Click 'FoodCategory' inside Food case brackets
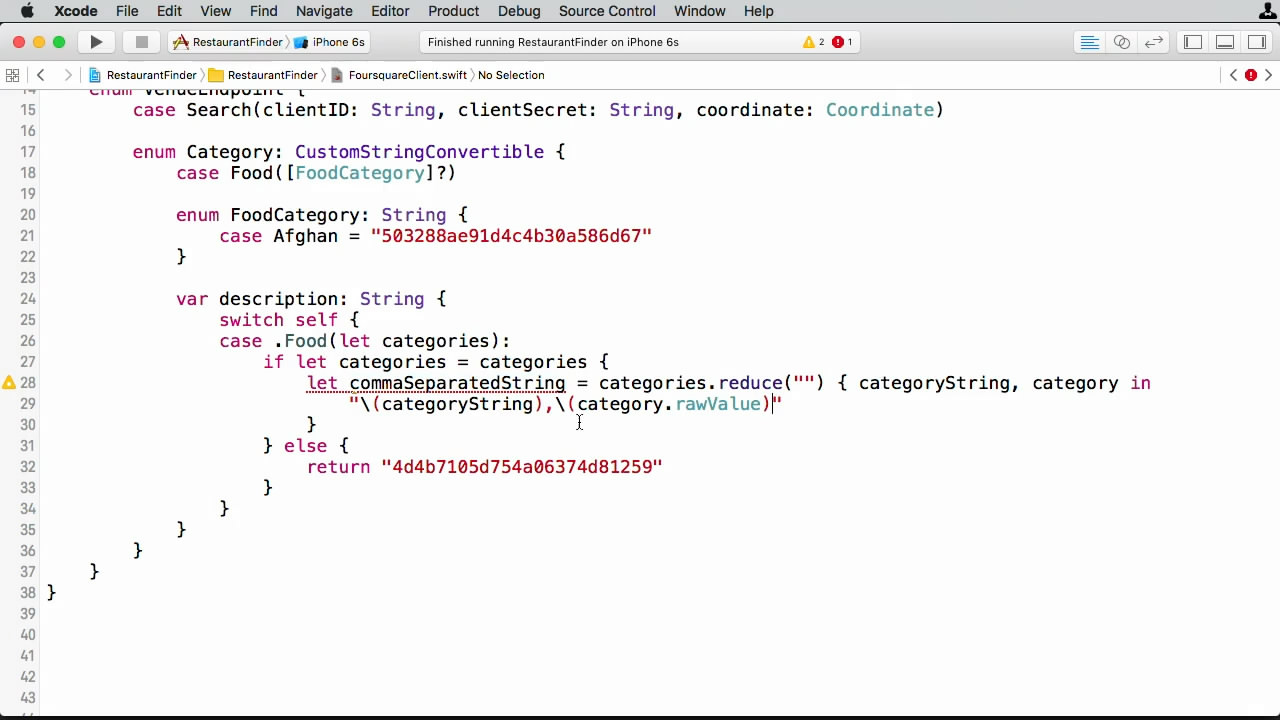Screen dimensions: 1280x720 click(359, 173)
